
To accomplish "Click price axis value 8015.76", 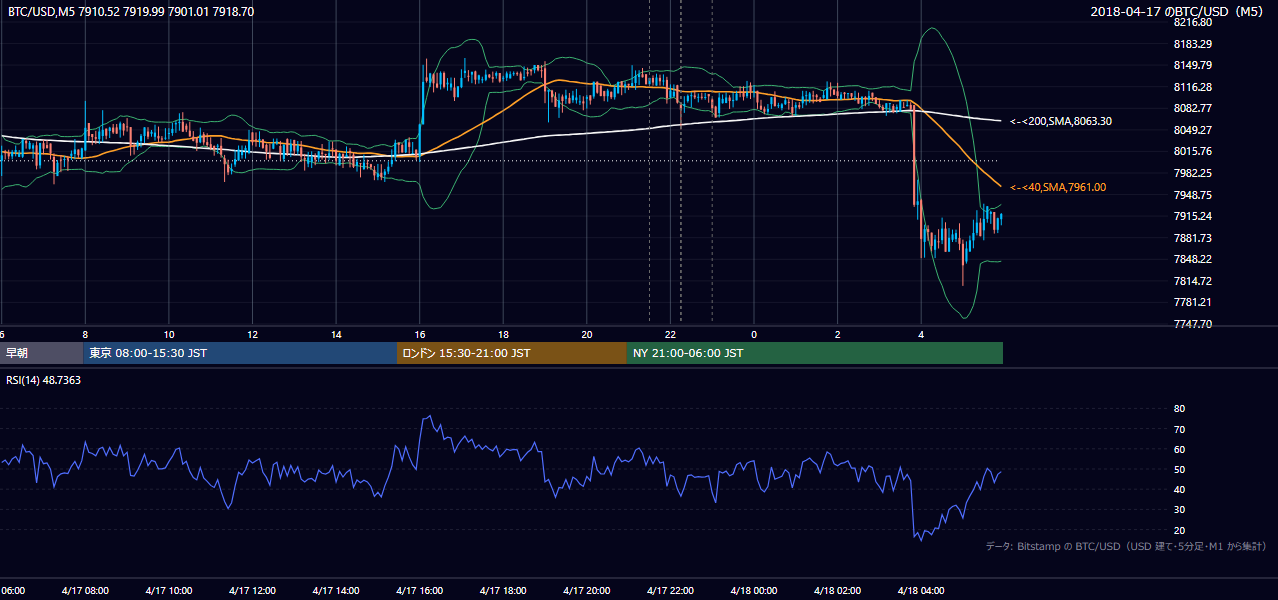I will point(1192,151).
